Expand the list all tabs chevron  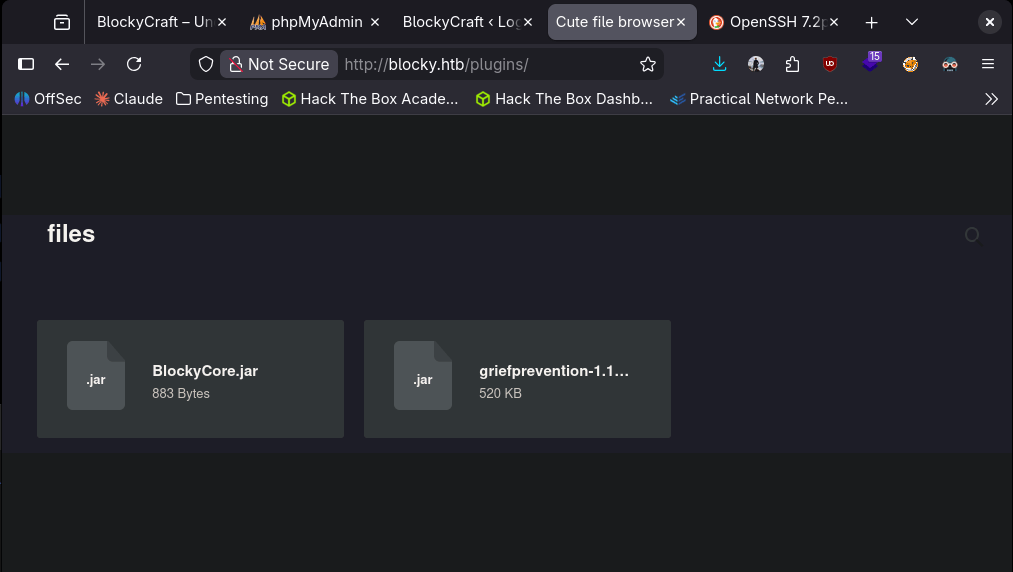point(912,22)
